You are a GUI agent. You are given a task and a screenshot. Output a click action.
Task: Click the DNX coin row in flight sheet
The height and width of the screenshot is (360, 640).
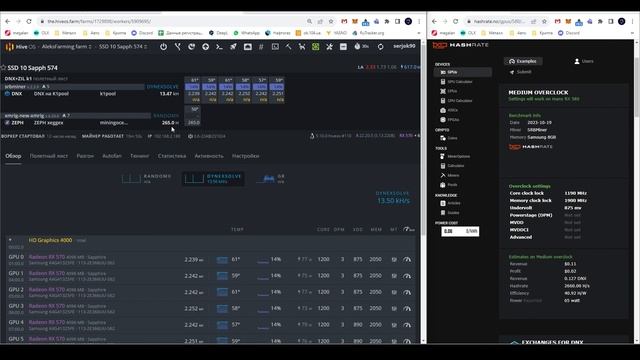pyautogui.click(x=91, y=93)
